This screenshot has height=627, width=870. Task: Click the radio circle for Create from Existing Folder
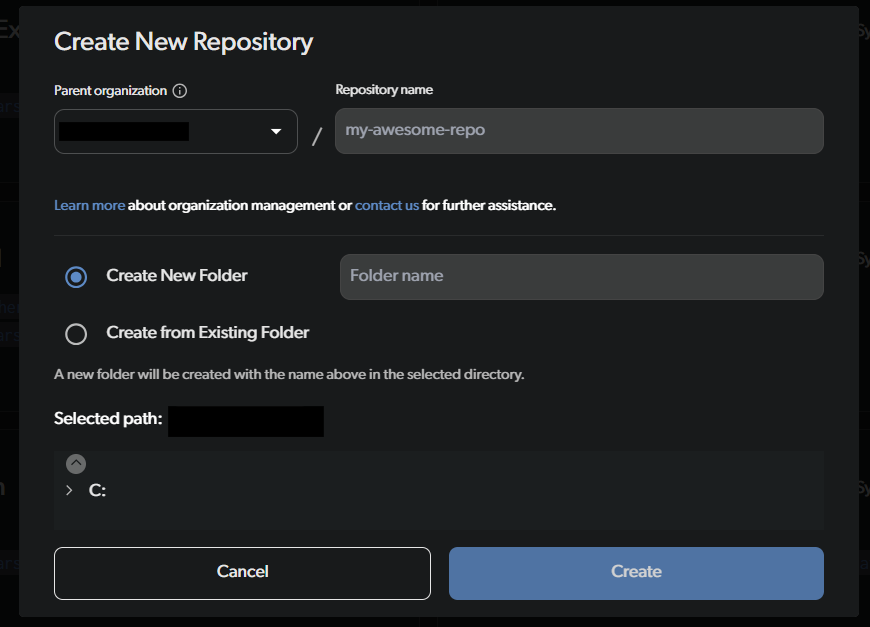click(x=76, y=333)
